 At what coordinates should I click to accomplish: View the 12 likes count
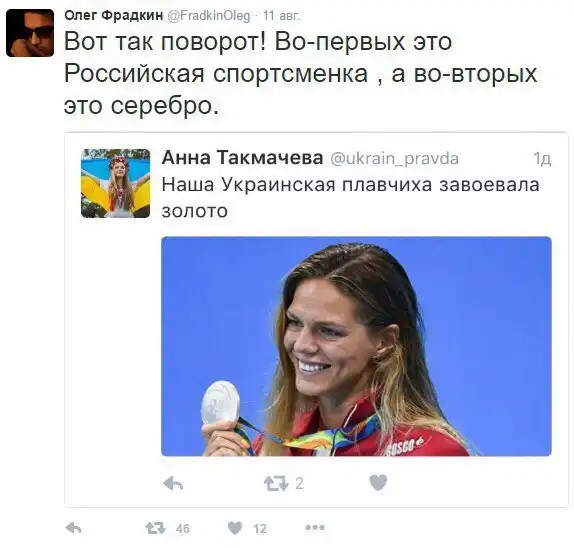tap(260, 529)
